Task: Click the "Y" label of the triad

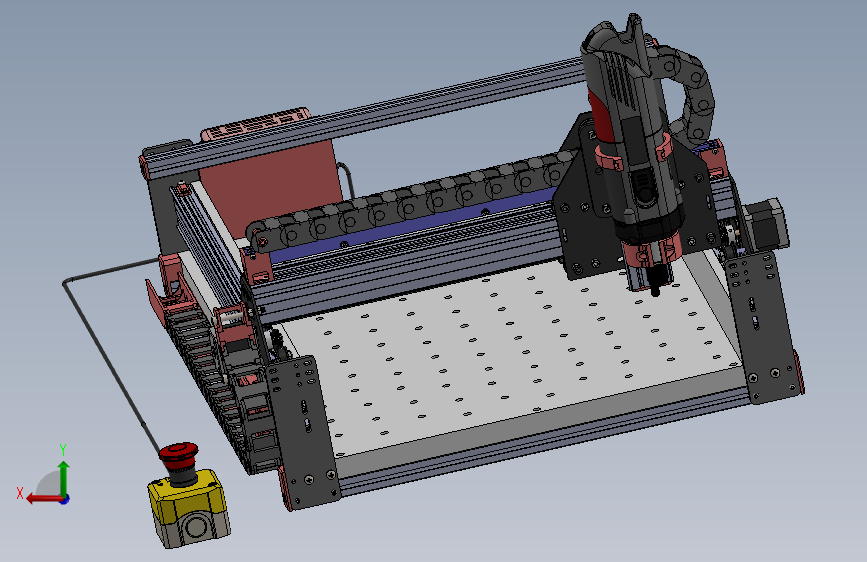Action: pyautogui.click(x=63, y=449)
